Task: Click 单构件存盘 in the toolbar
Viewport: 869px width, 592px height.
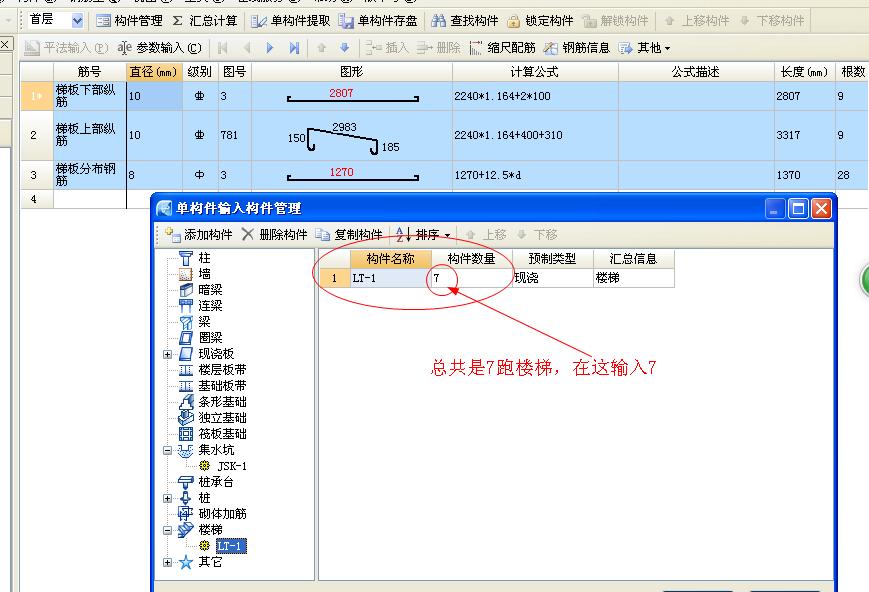Action: 378,21
